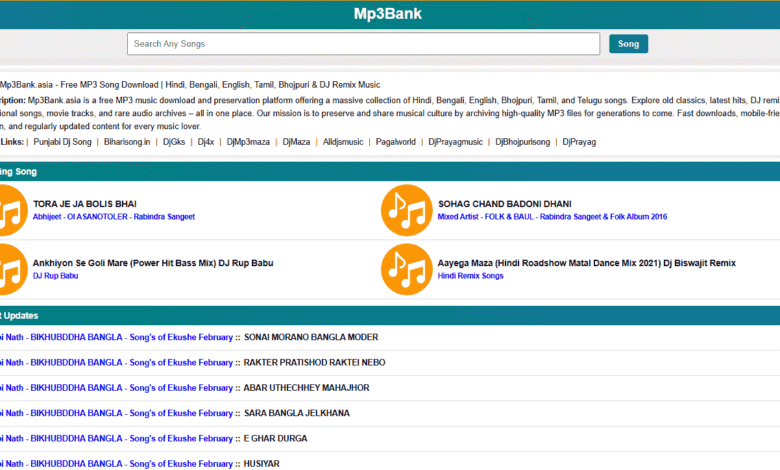Image resolution: width=780 pixels, height=470 pixels.
Task: Visit the DjGks link
Action: (174, 142)
